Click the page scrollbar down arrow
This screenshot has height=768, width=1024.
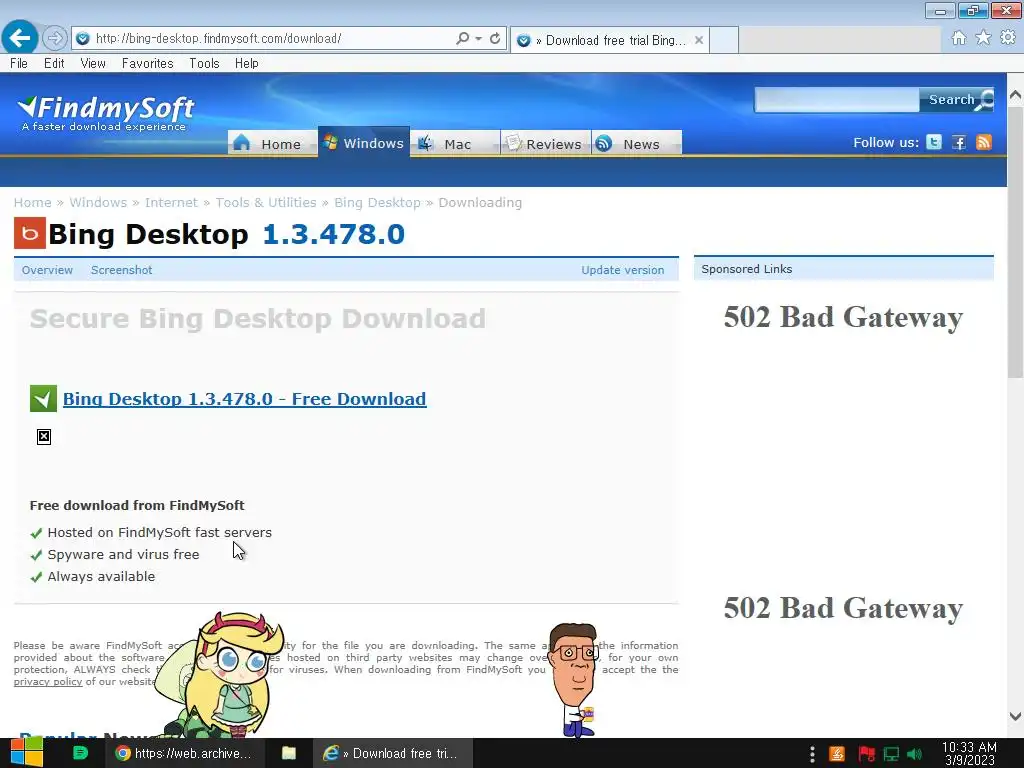click(x=1016, y=716)
